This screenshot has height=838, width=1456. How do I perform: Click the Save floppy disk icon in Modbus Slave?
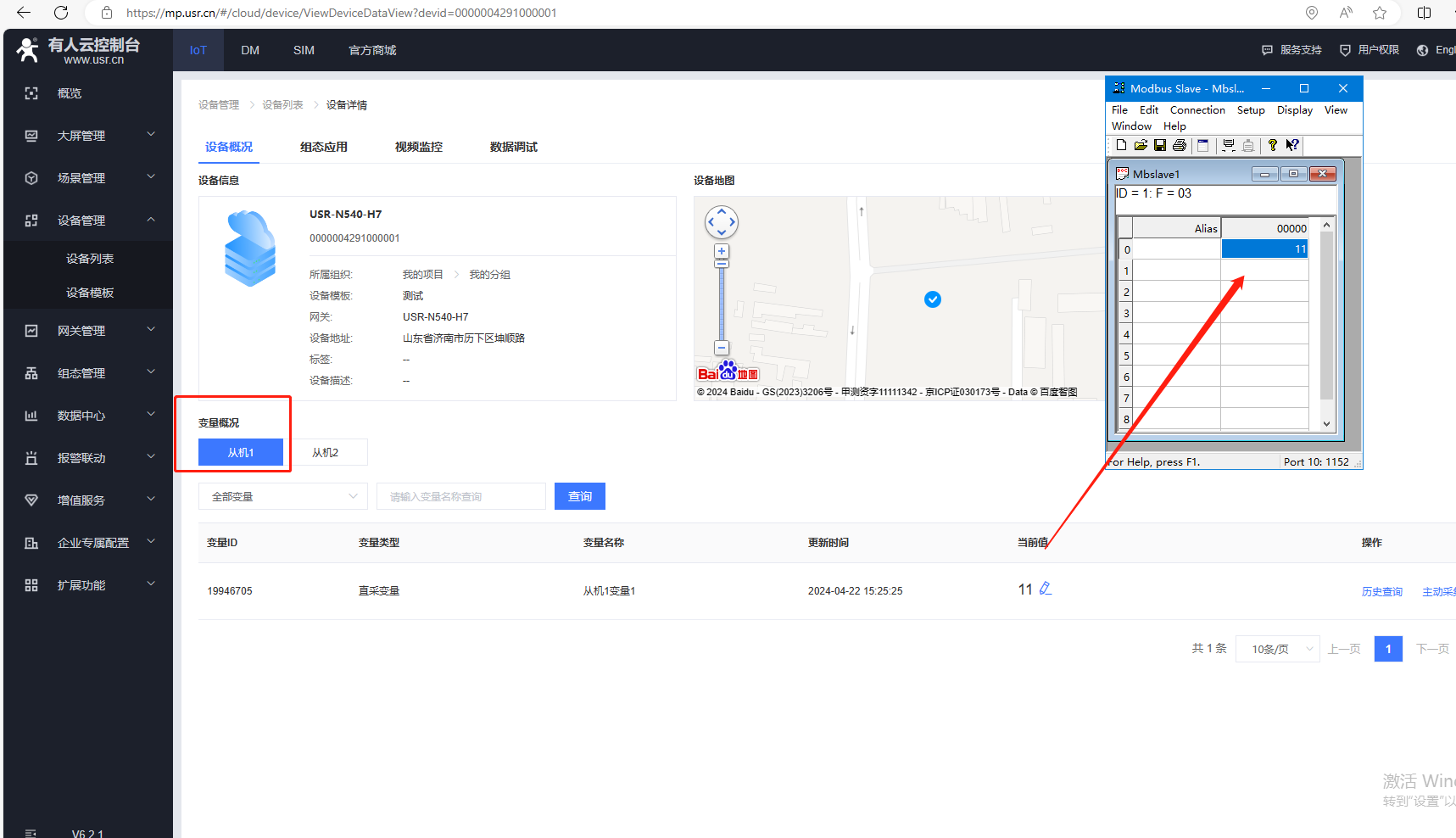click(x=1159, y=146)
